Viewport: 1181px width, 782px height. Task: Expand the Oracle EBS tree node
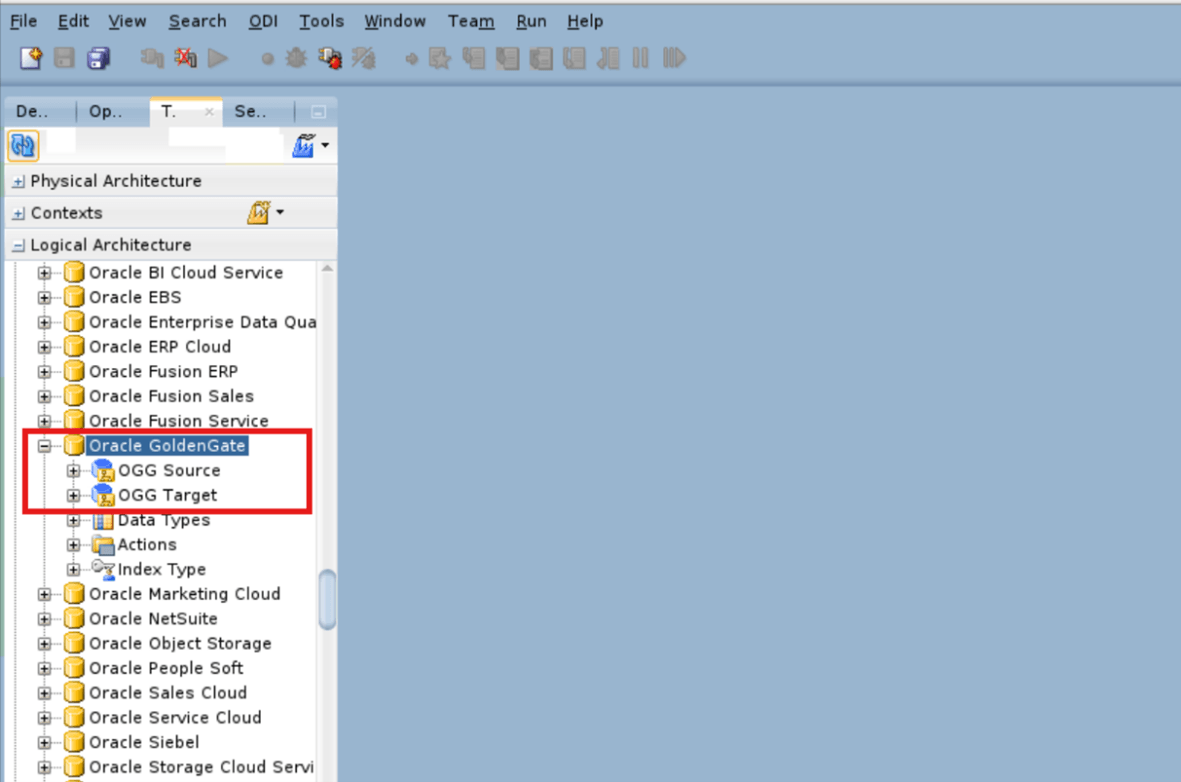(43, 297)
